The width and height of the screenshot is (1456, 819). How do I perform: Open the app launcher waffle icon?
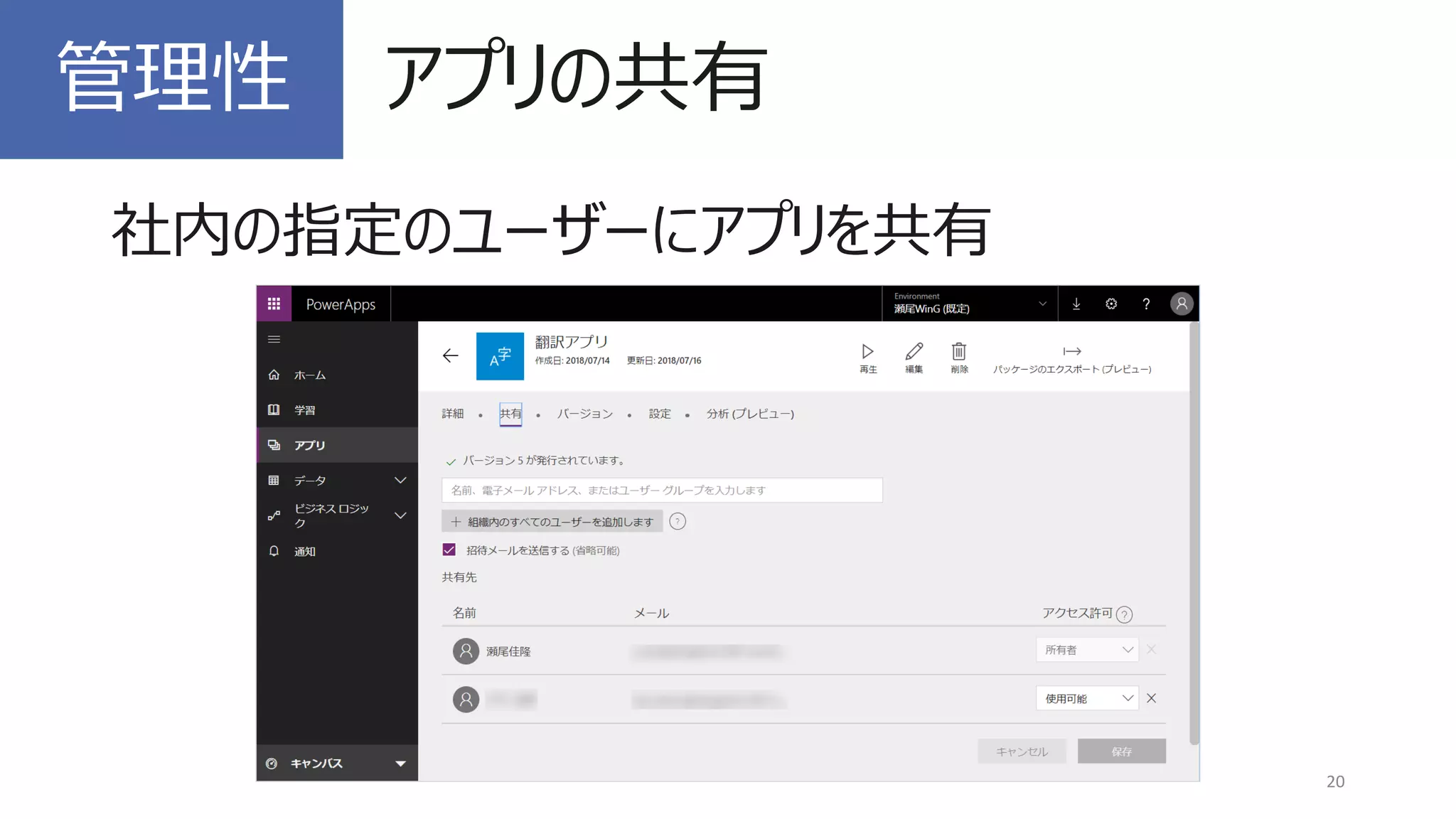point(274,304)
